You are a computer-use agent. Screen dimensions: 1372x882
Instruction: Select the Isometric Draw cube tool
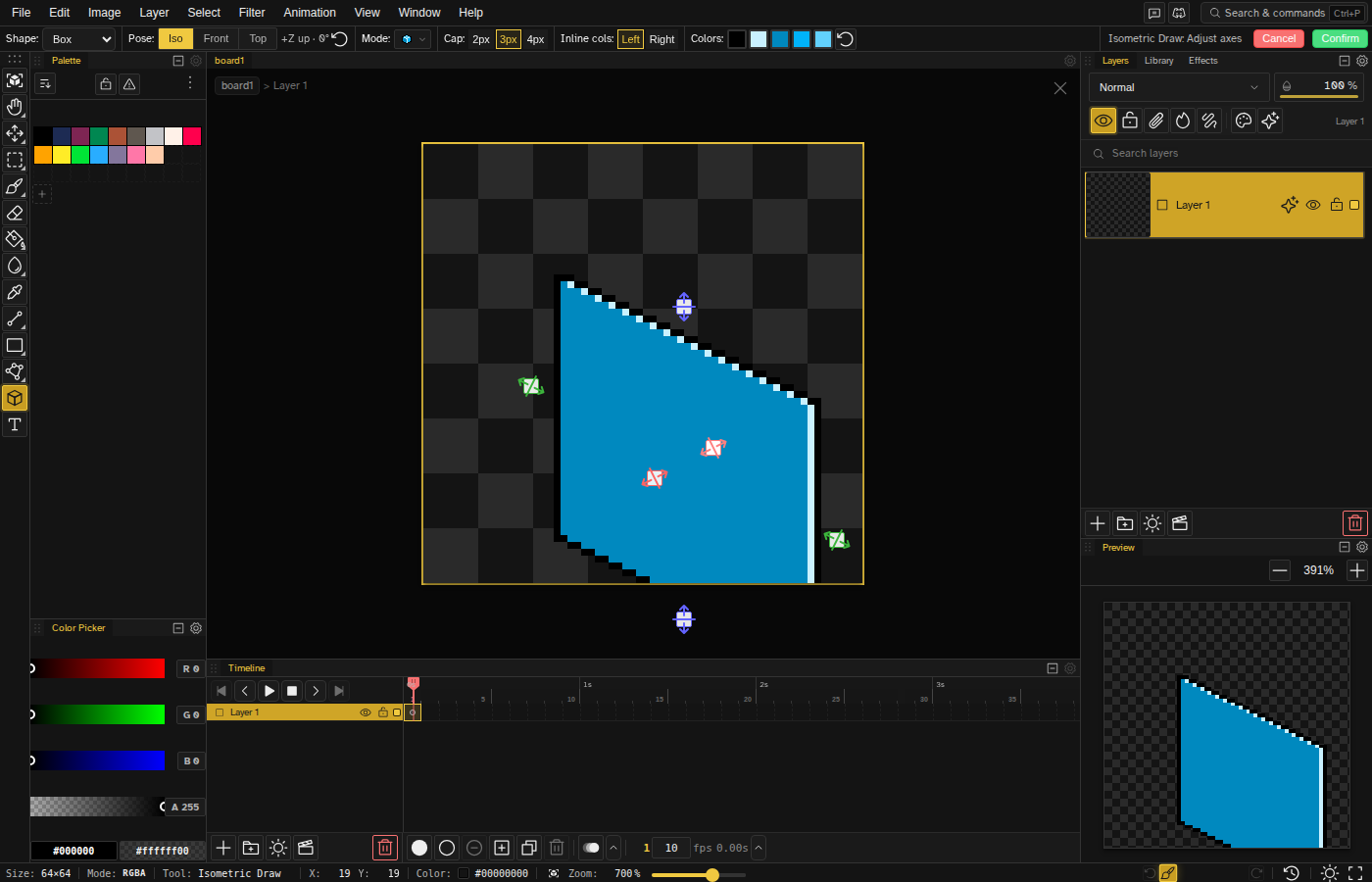(15, 398)
